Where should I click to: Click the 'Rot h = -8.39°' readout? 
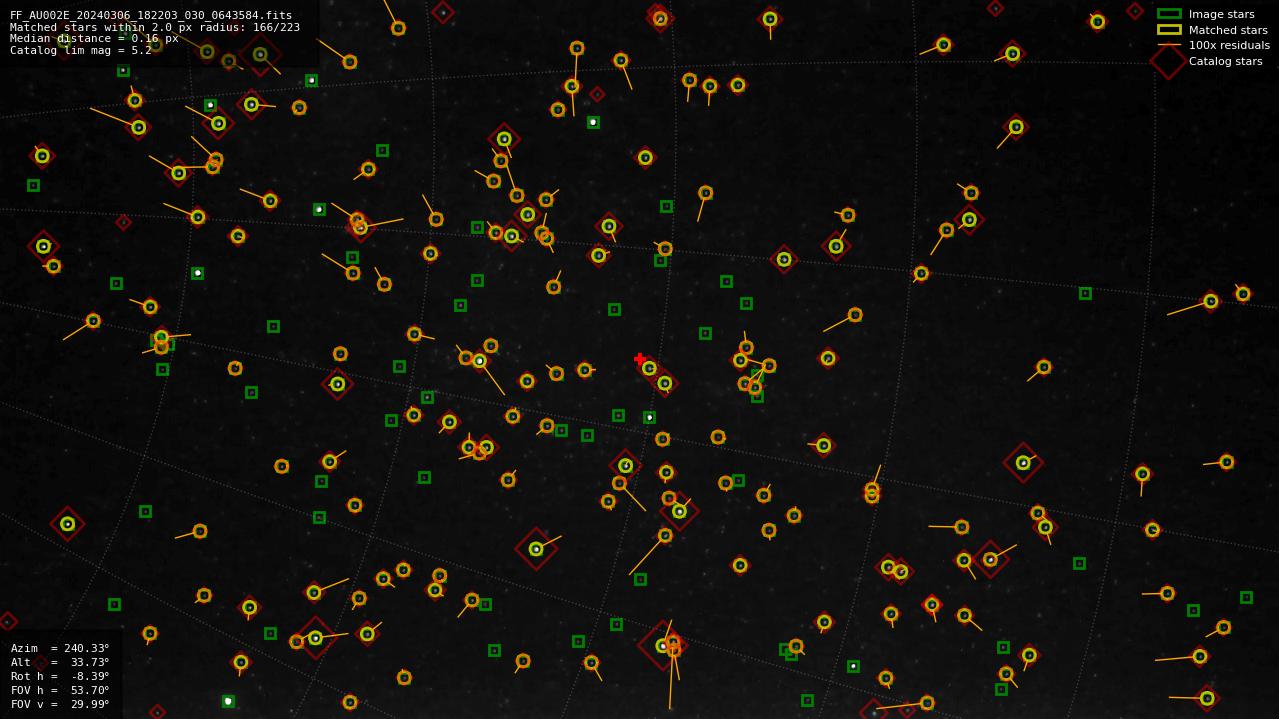pos(60,676)
